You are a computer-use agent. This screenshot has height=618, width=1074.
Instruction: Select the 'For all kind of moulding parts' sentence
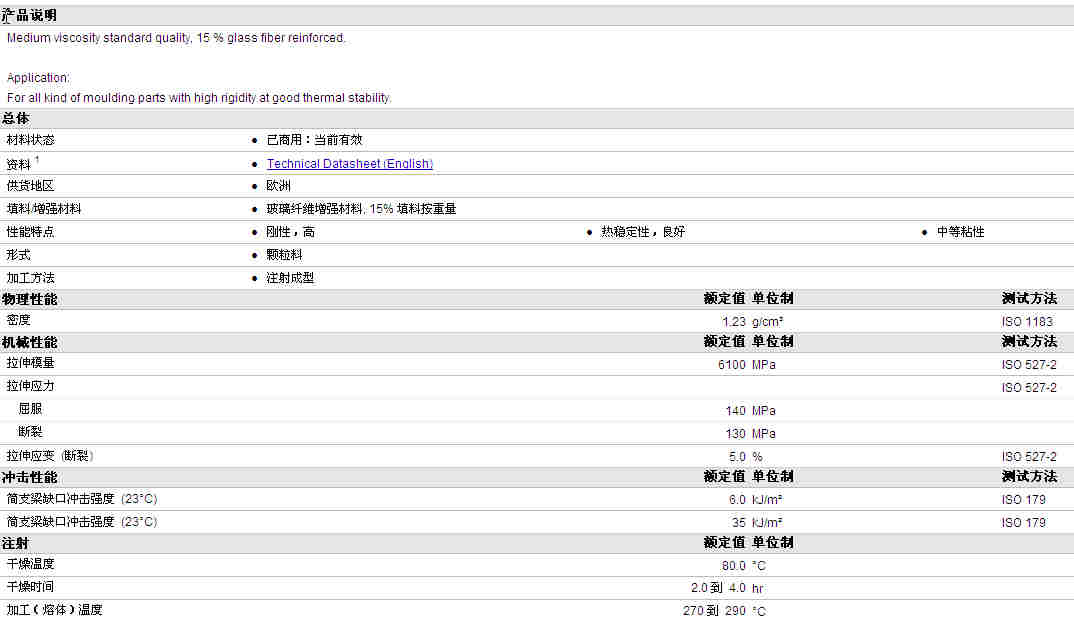199,98
